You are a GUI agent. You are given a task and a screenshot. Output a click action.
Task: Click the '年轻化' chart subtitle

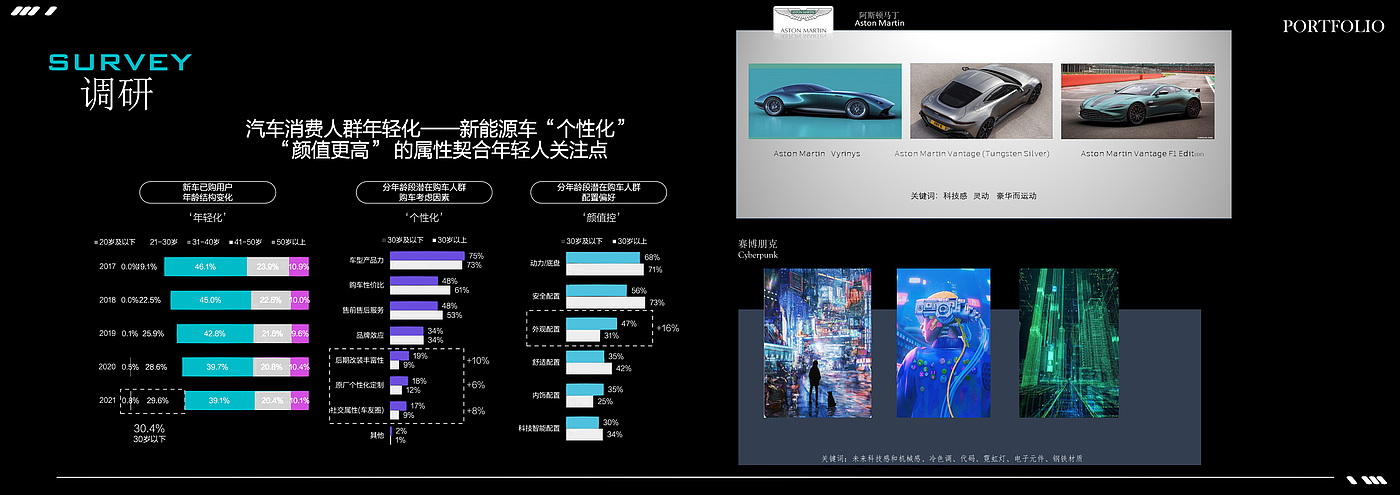tap(207, 216)
